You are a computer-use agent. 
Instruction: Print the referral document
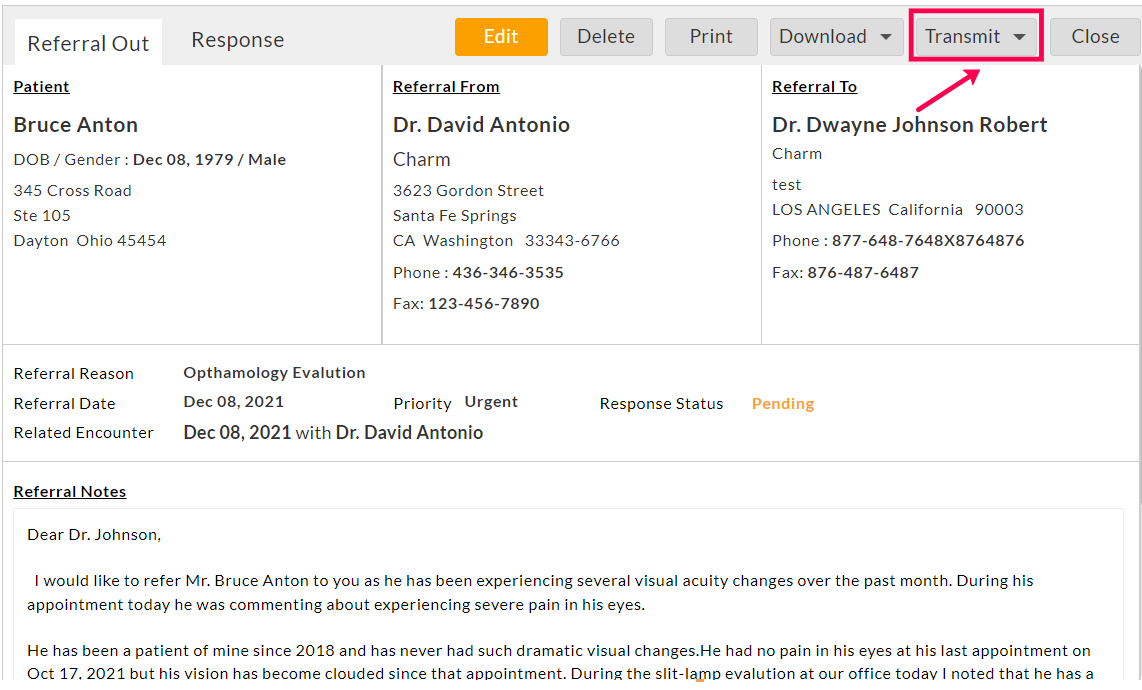click(710, 37)
